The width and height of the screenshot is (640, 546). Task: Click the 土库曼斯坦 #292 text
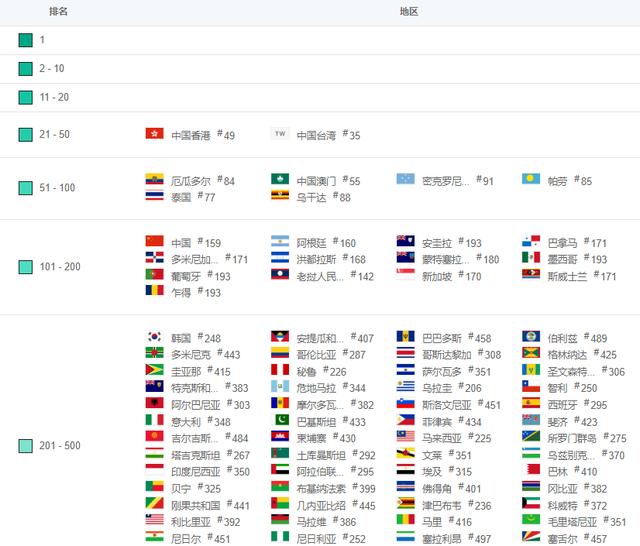(x=336, y=455)
